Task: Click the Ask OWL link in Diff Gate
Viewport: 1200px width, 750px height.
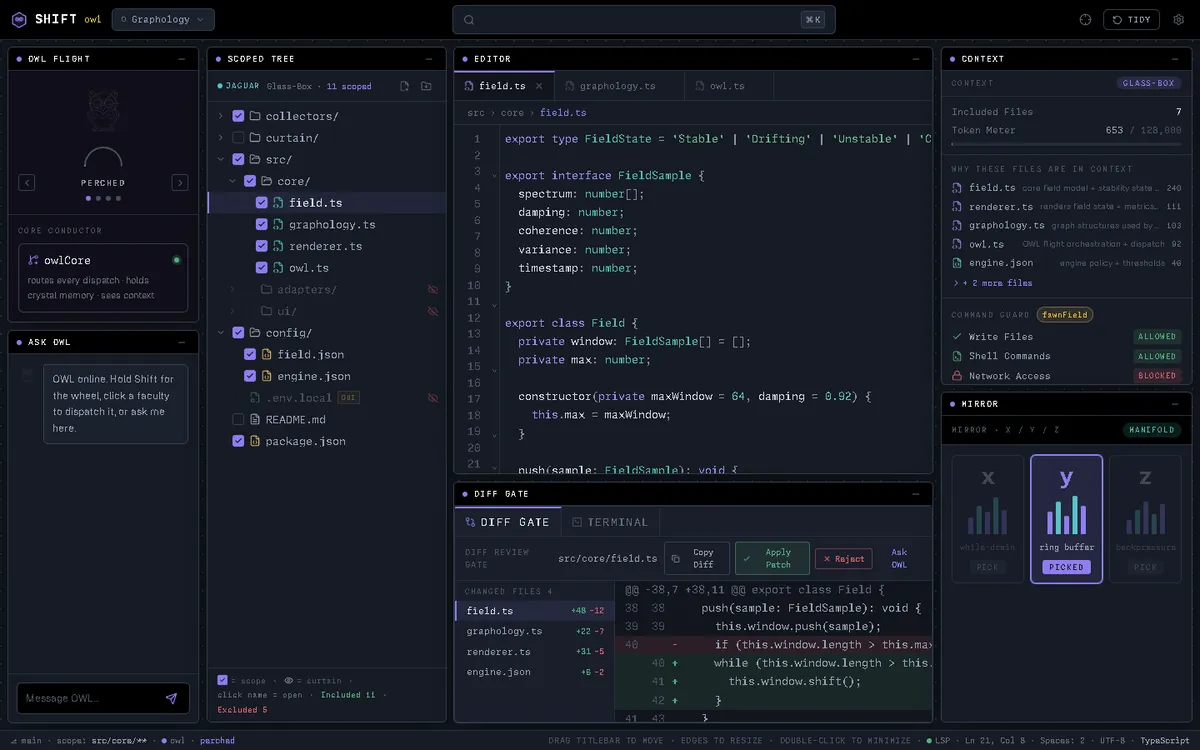Action: pos(899,558)
